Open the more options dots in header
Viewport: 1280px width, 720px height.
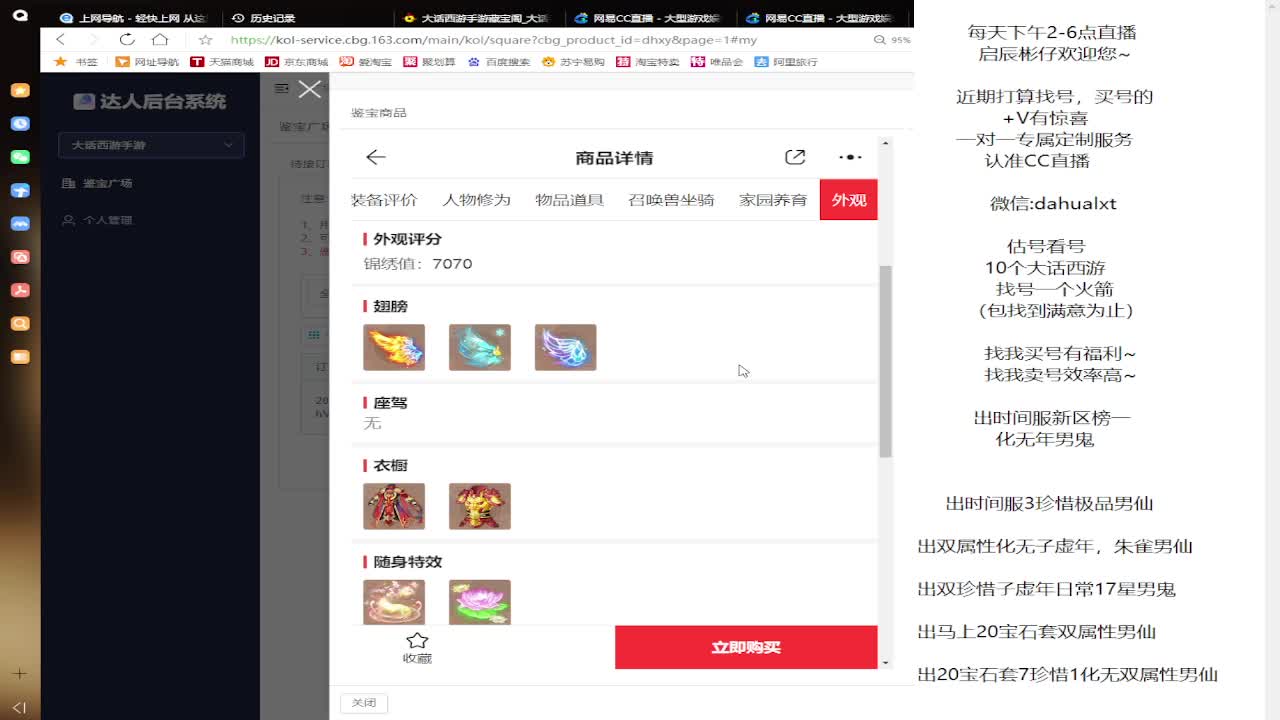click(849, 157)
